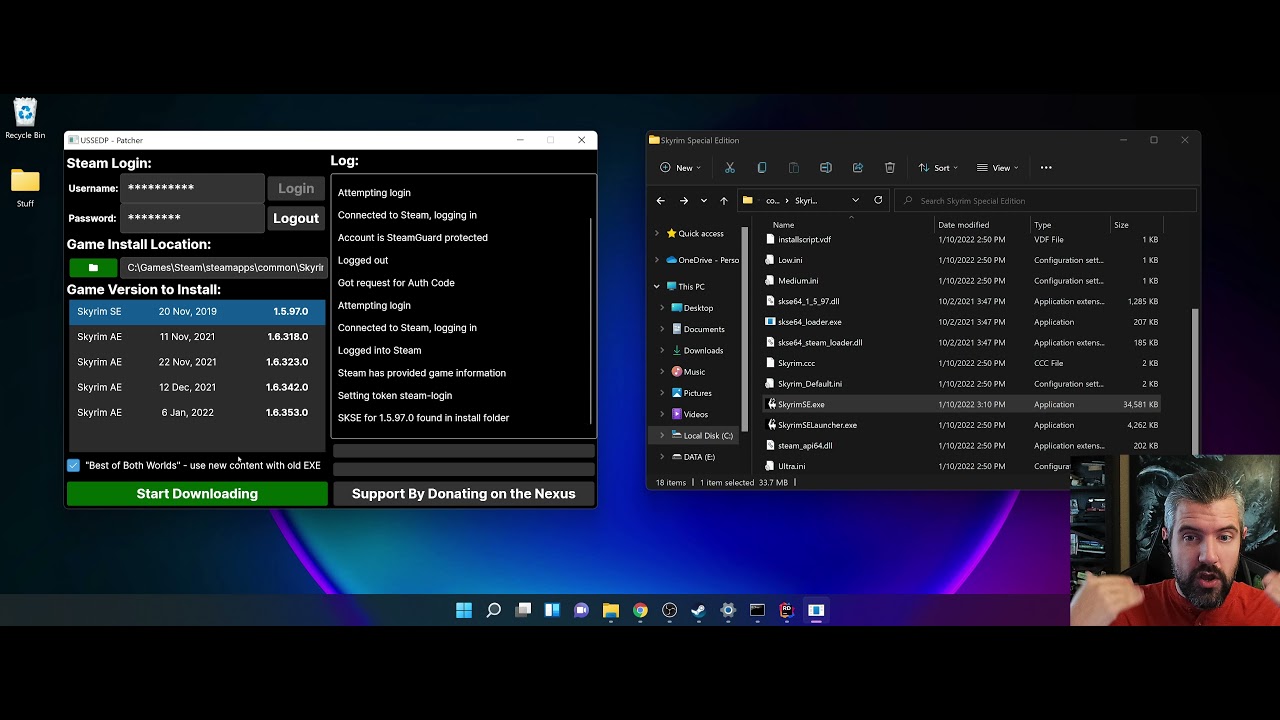Select the SkyrimSE.exe file
This screenshot has height=720, width=1280.
point(800,405)
